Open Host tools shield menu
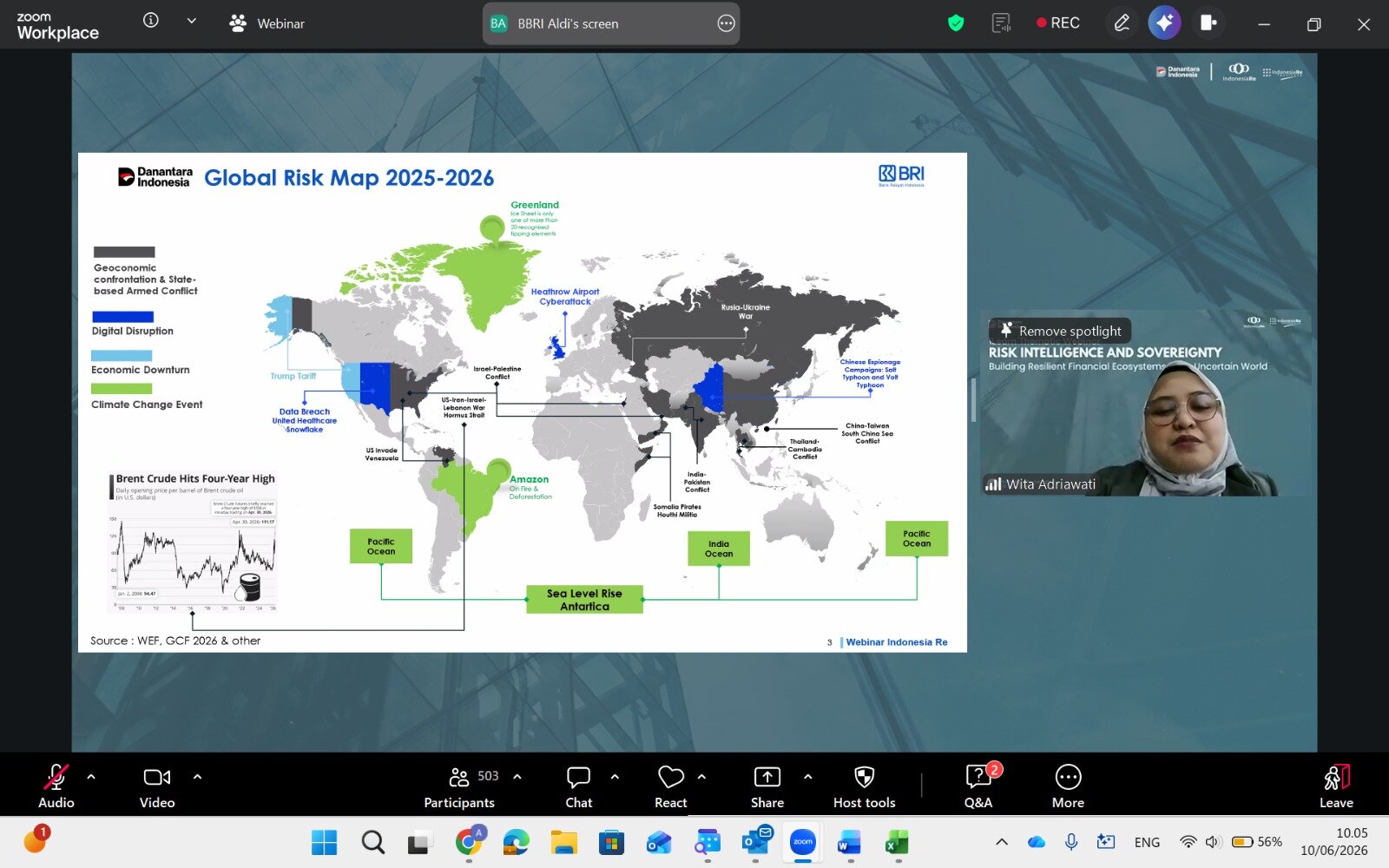This screenshot has width=1389, height=868. click(865, 786)
